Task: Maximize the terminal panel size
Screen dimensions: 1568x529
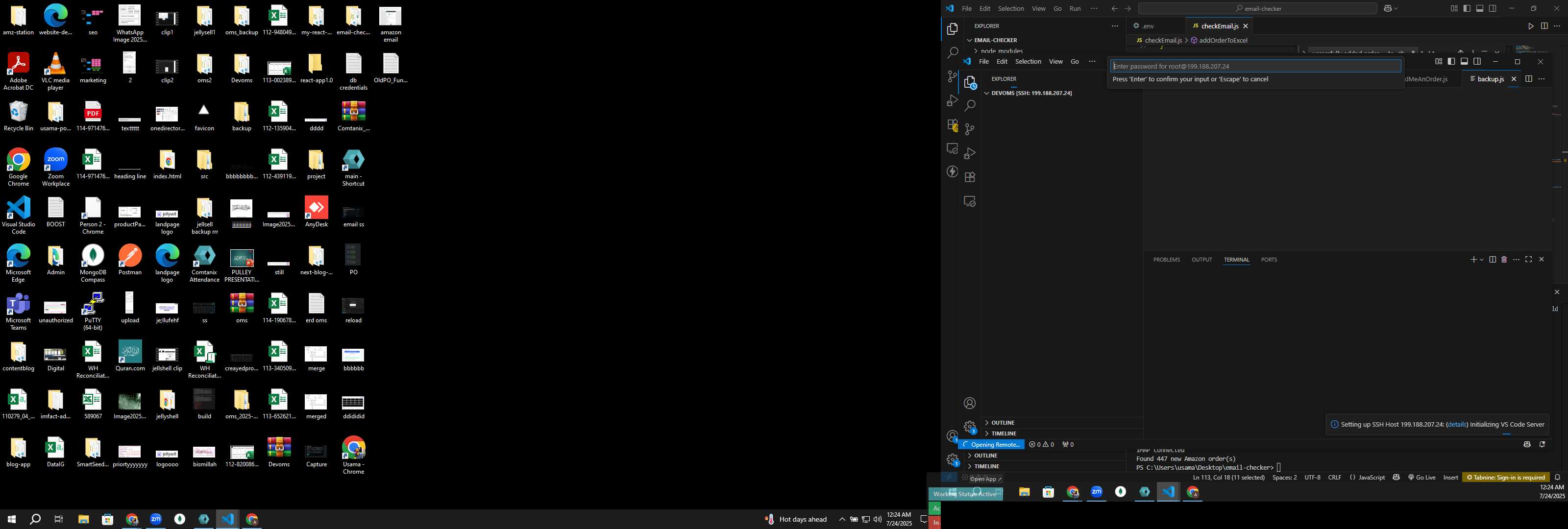Action: tap(1528, 259)
